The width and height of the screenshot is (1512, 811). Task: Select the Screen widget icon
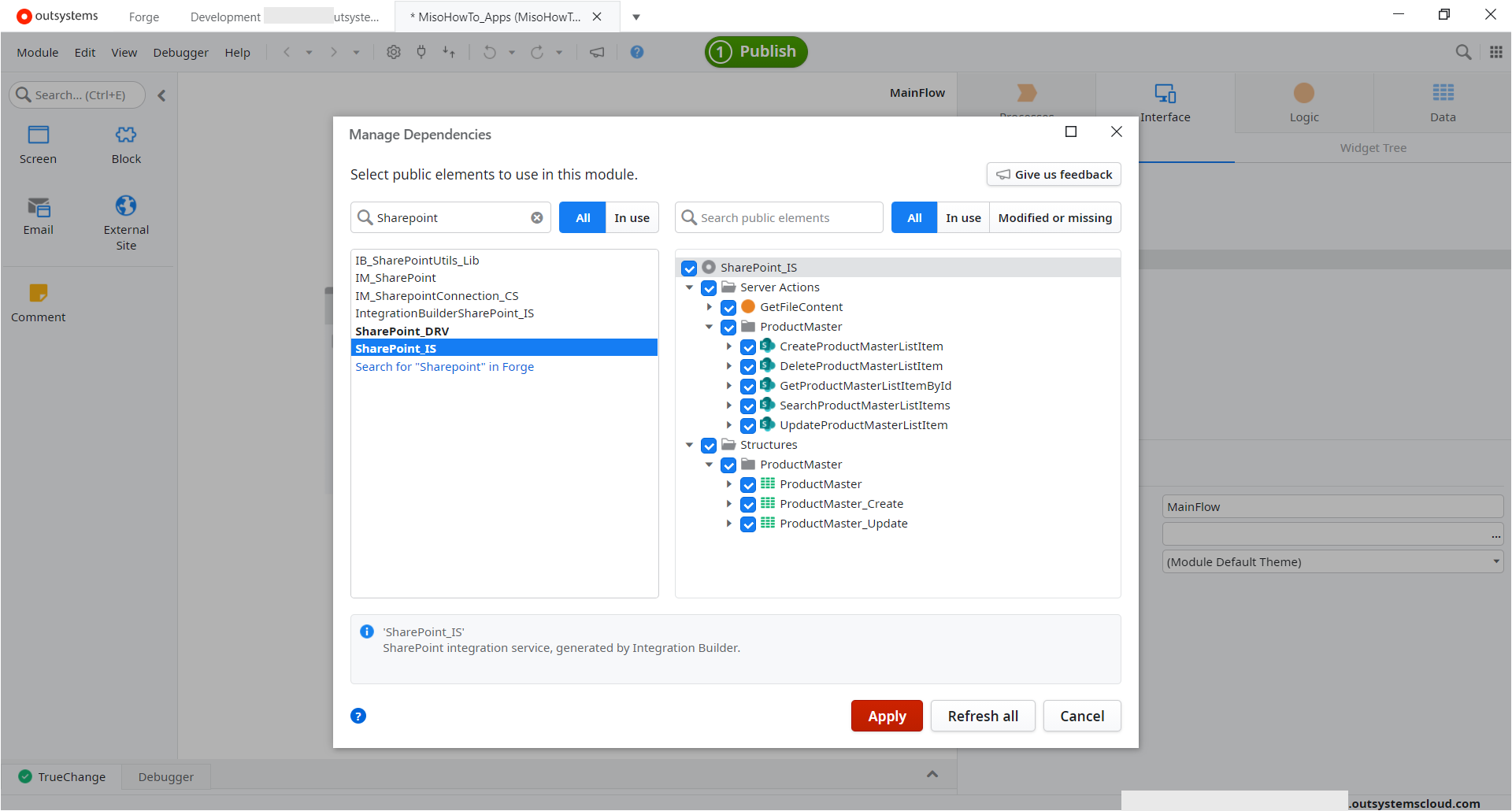[38, 135]
